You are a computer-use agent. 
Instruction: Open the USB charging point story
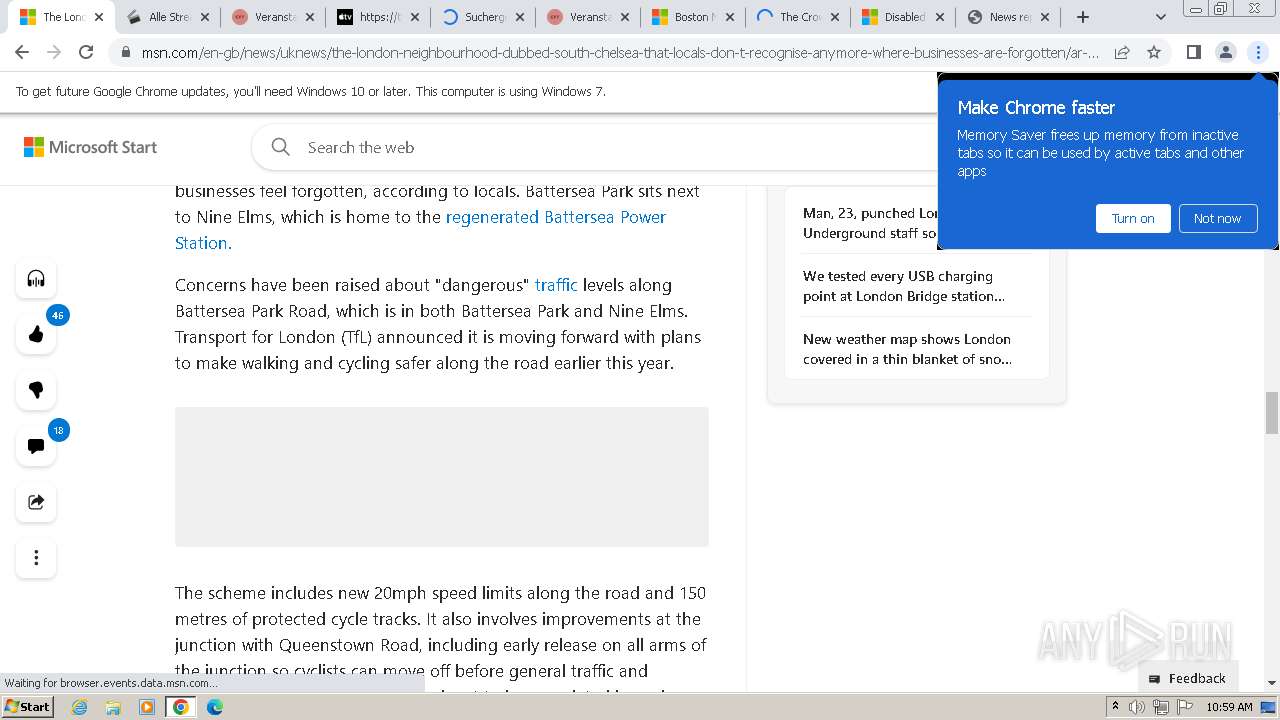[903, 286]
